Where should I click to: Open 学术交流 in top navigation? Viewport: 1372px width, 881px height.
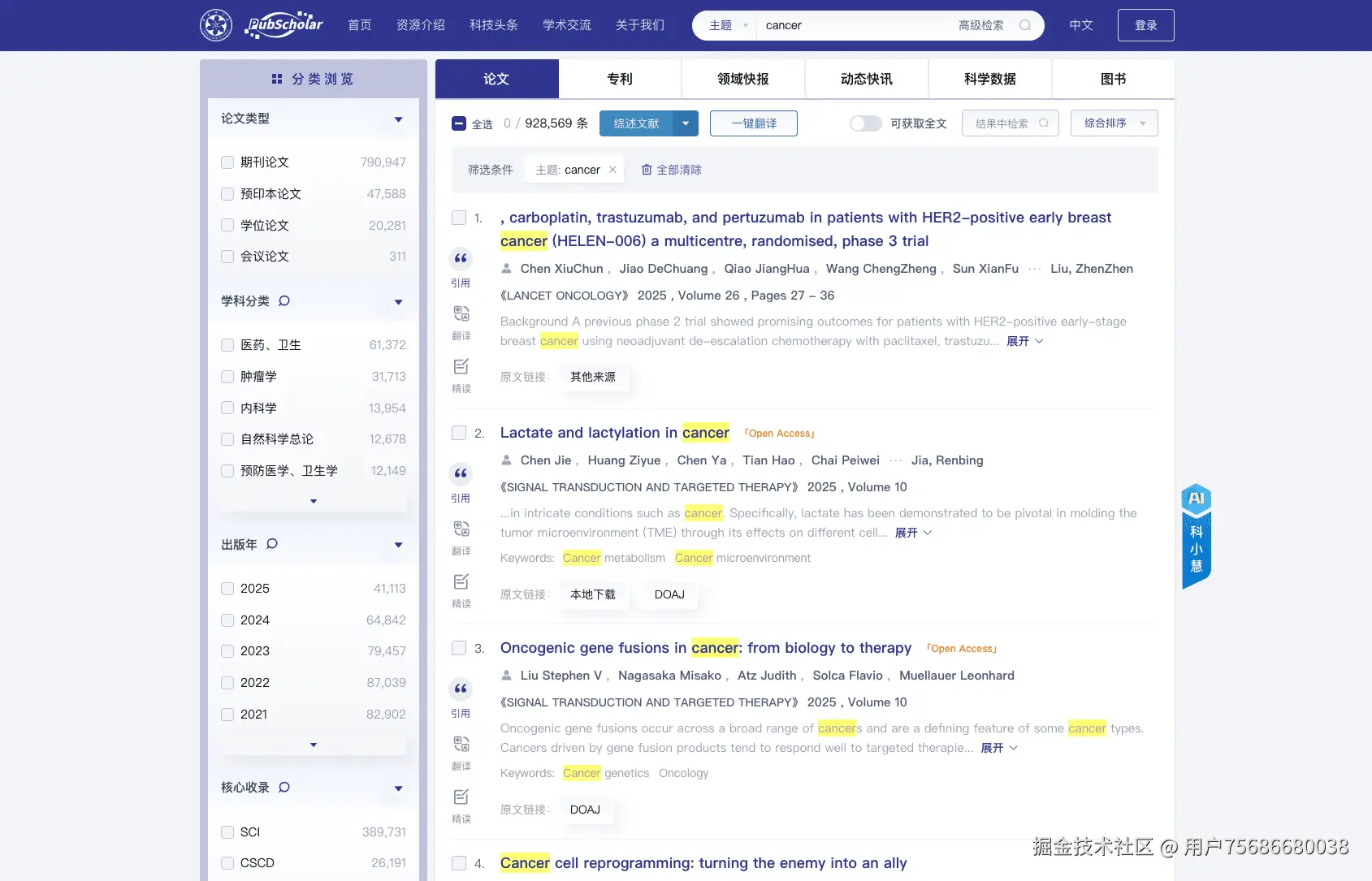567,25
